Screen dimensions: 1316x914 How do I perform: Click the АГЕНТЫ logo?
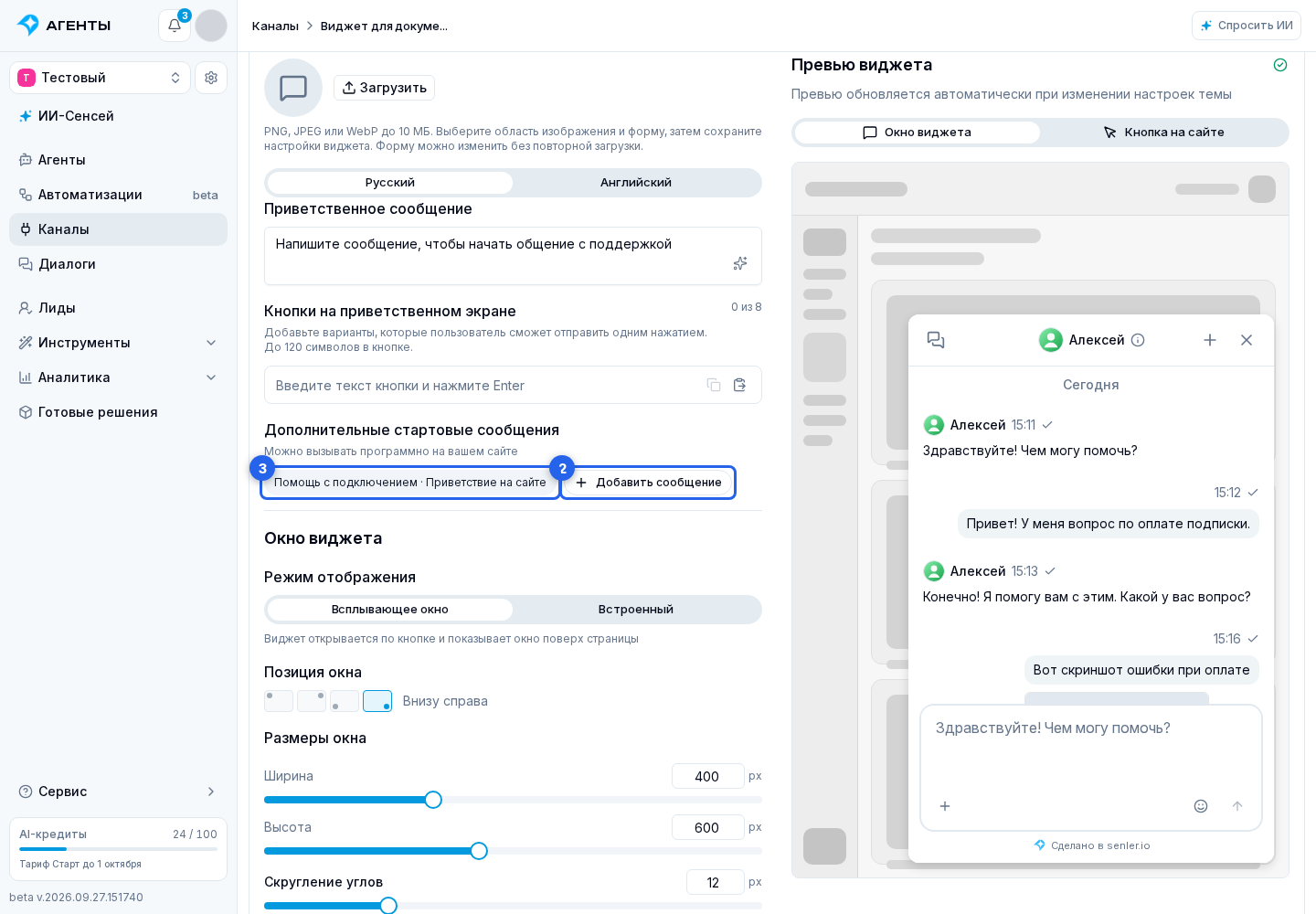[64, 25]
